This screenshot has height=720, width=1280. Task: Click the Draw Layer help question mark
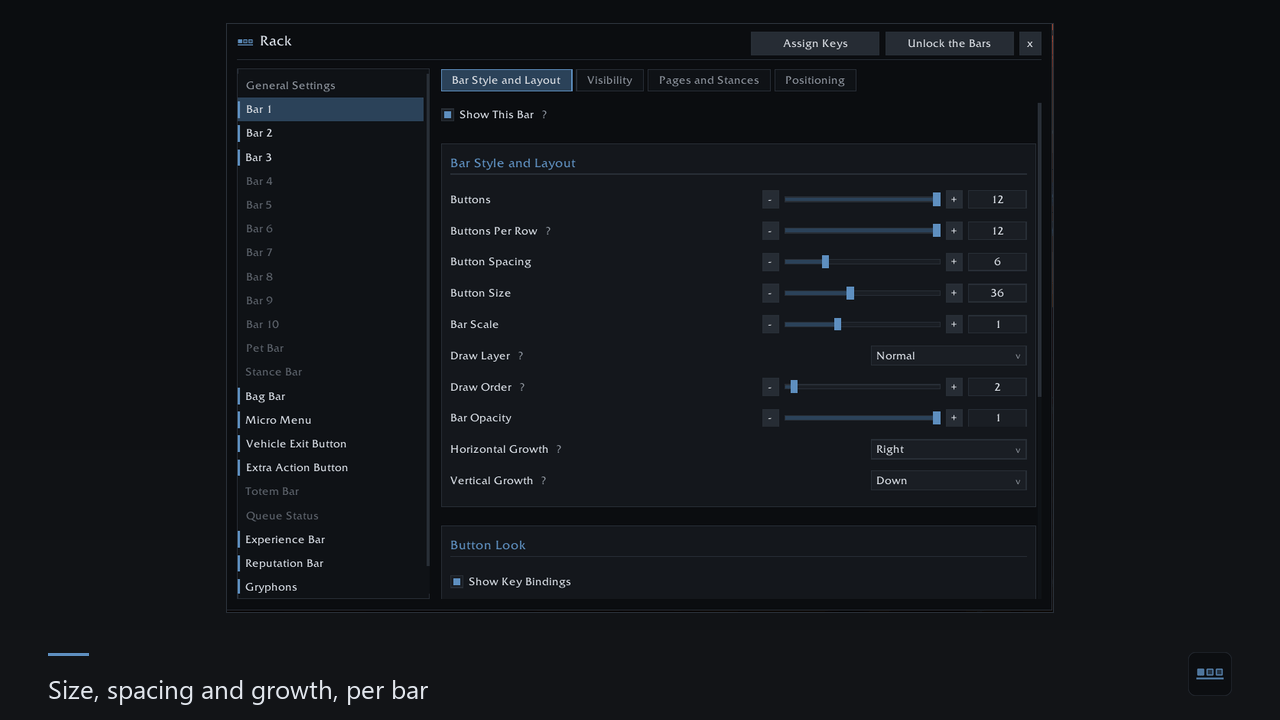pyautogui.click(x=520, y=356)
